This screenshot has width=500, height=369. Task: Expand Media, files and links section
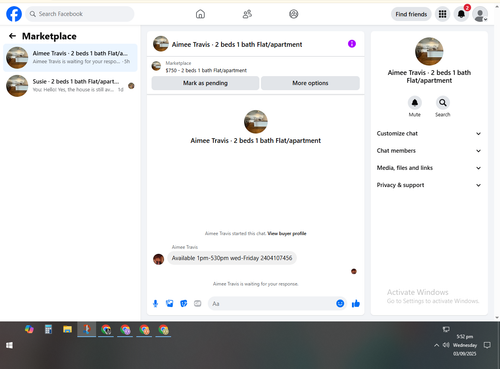point(429,168)
